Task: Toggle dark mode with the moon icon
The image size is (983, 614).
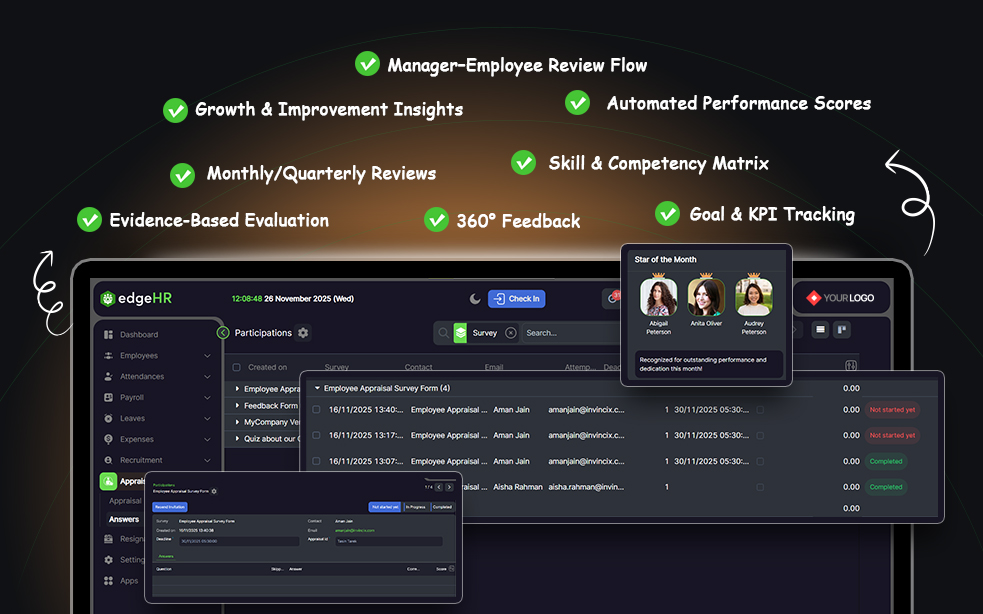Action: (x=475, y=298)
